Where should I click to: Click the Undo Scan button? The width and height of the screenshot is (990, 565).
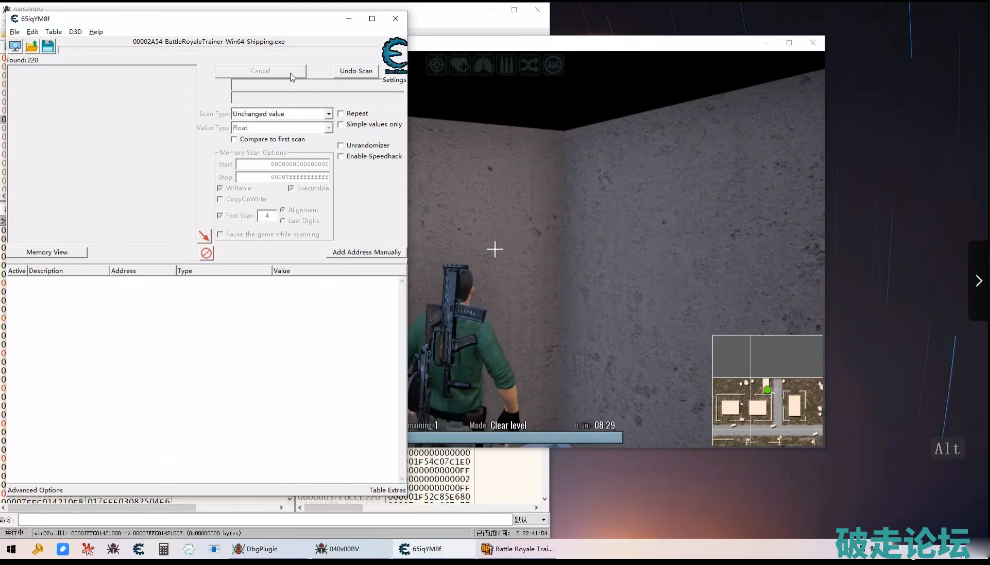(x=355, y=71)
